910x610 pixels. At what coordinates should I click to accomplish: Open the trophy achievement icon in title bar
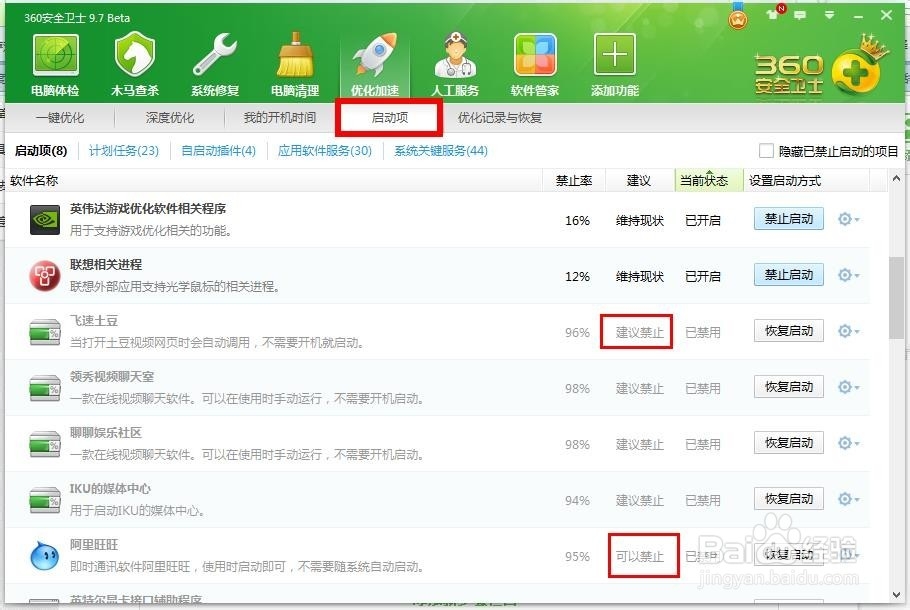(737, 18)
